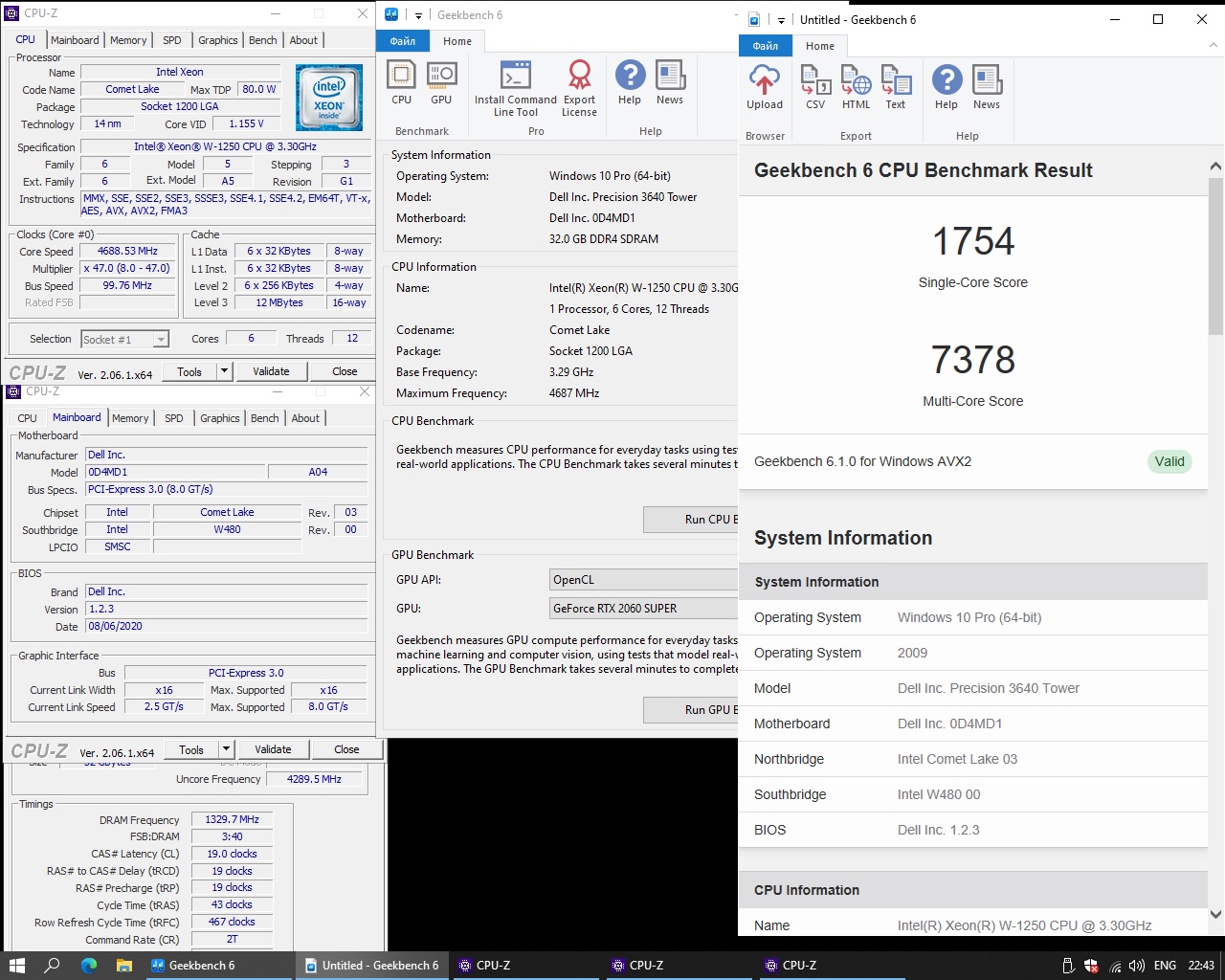Viewport: 1225px width, 980px height.
Task: Click the Uncore Frequency 4289.5 MHz value
Action: pos(314,780)
